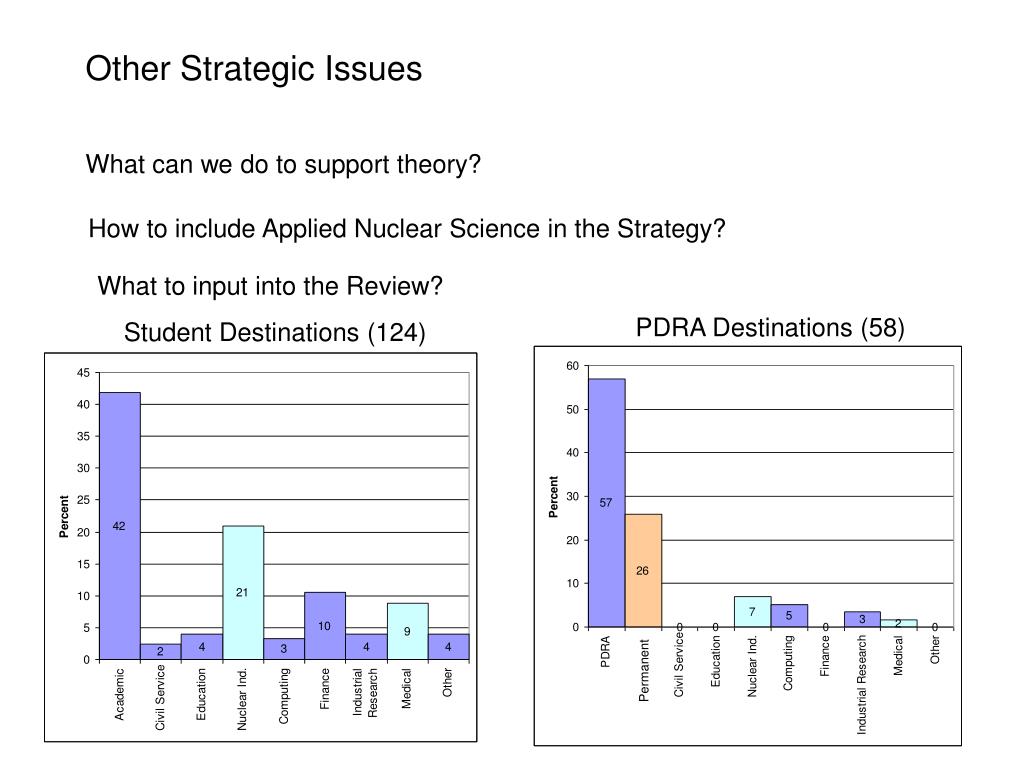This screenshot has height=768, width=1024.
Task: Click the orange Permanent bar labeled 26
Action: (x=643, y=571)
